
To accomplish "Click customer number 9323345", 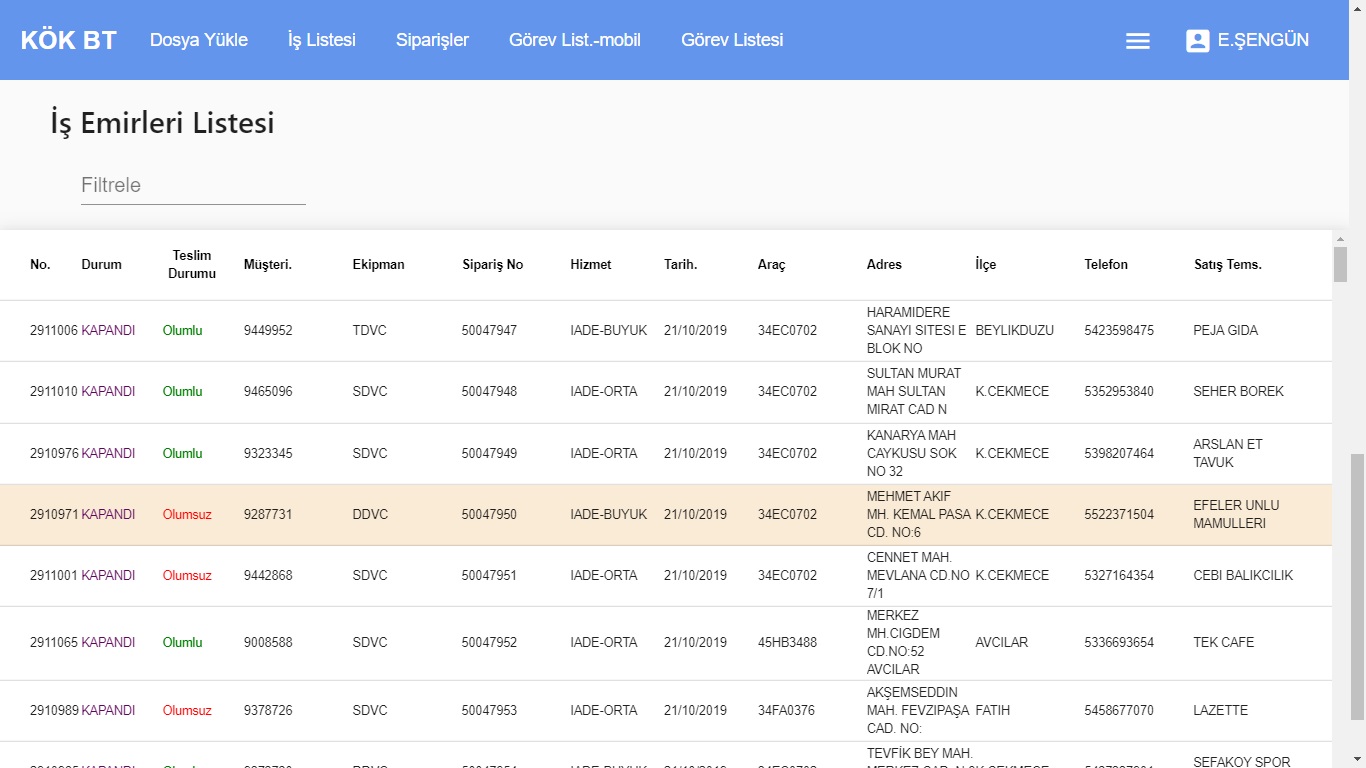I will point(268,454).
